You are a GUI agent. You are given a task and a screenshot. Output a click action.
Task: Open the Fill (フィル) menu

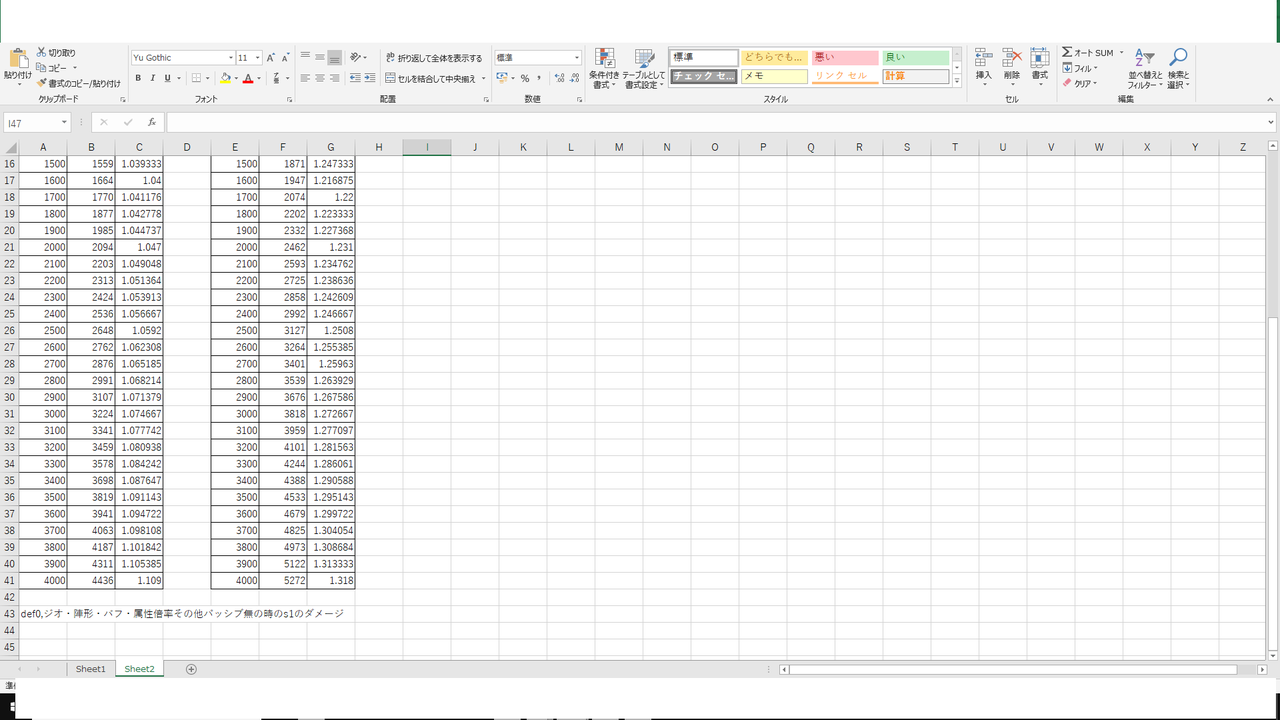click(1080, 68)
